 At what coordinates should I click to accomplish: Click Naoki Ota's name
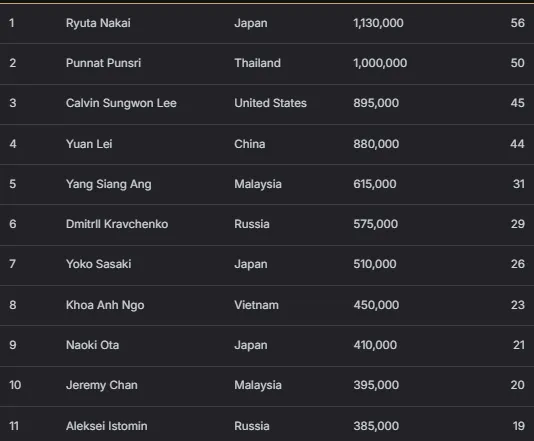(92, 345)
